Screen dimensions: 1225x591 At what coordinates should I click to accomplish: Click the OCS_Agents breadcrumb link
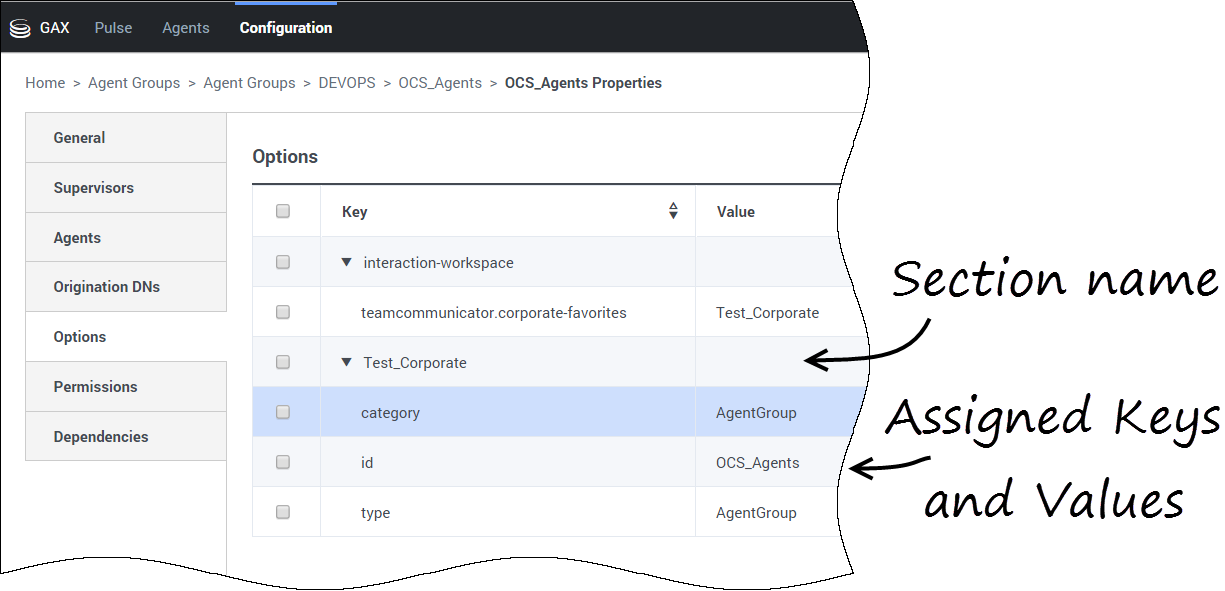(x=440, y=83)
